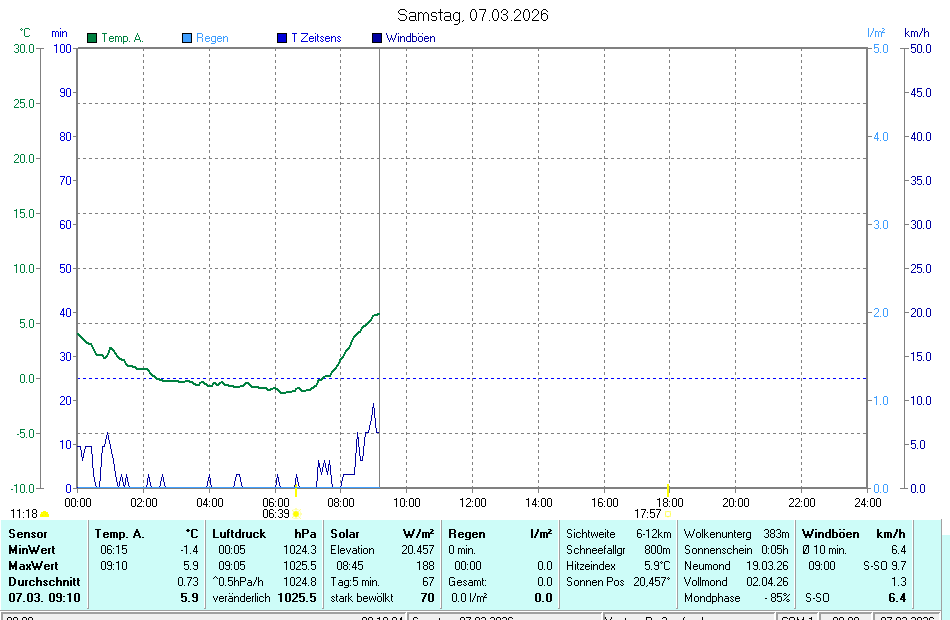Click the yellow sun icon beside 11:18

[x=44, y=514]
